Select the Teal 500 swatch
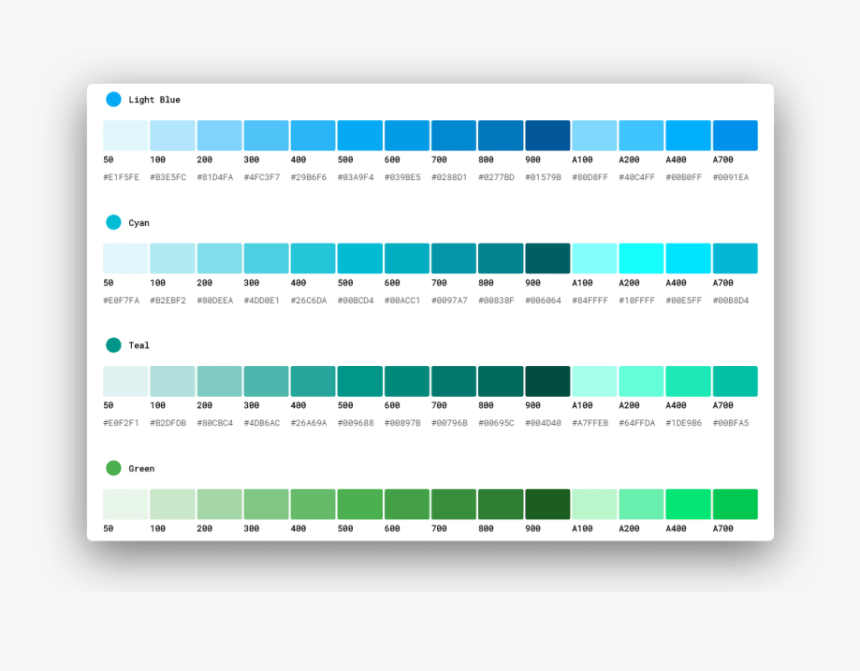 click(358, 380)
